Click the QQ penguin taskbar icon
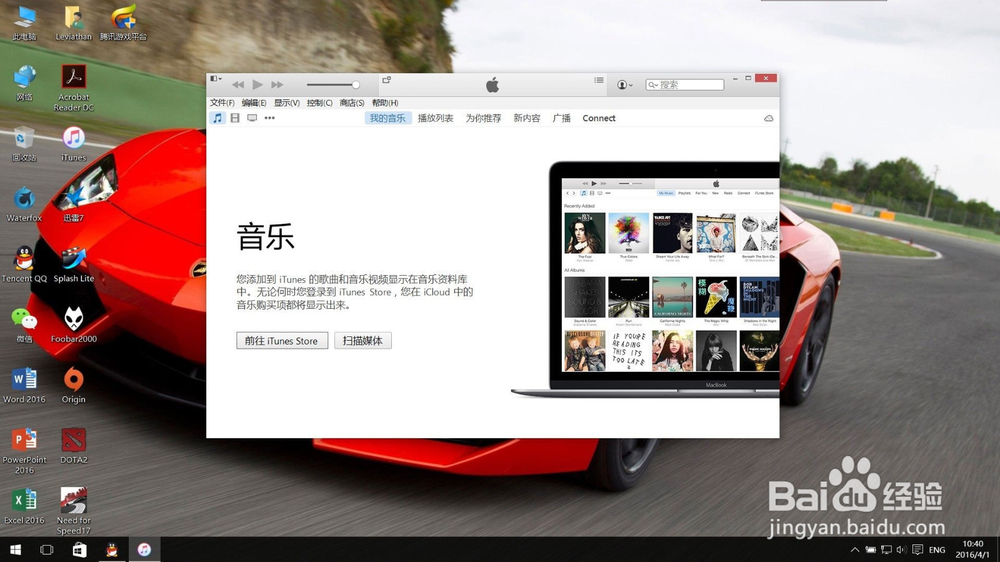 (x=112, y=549)
